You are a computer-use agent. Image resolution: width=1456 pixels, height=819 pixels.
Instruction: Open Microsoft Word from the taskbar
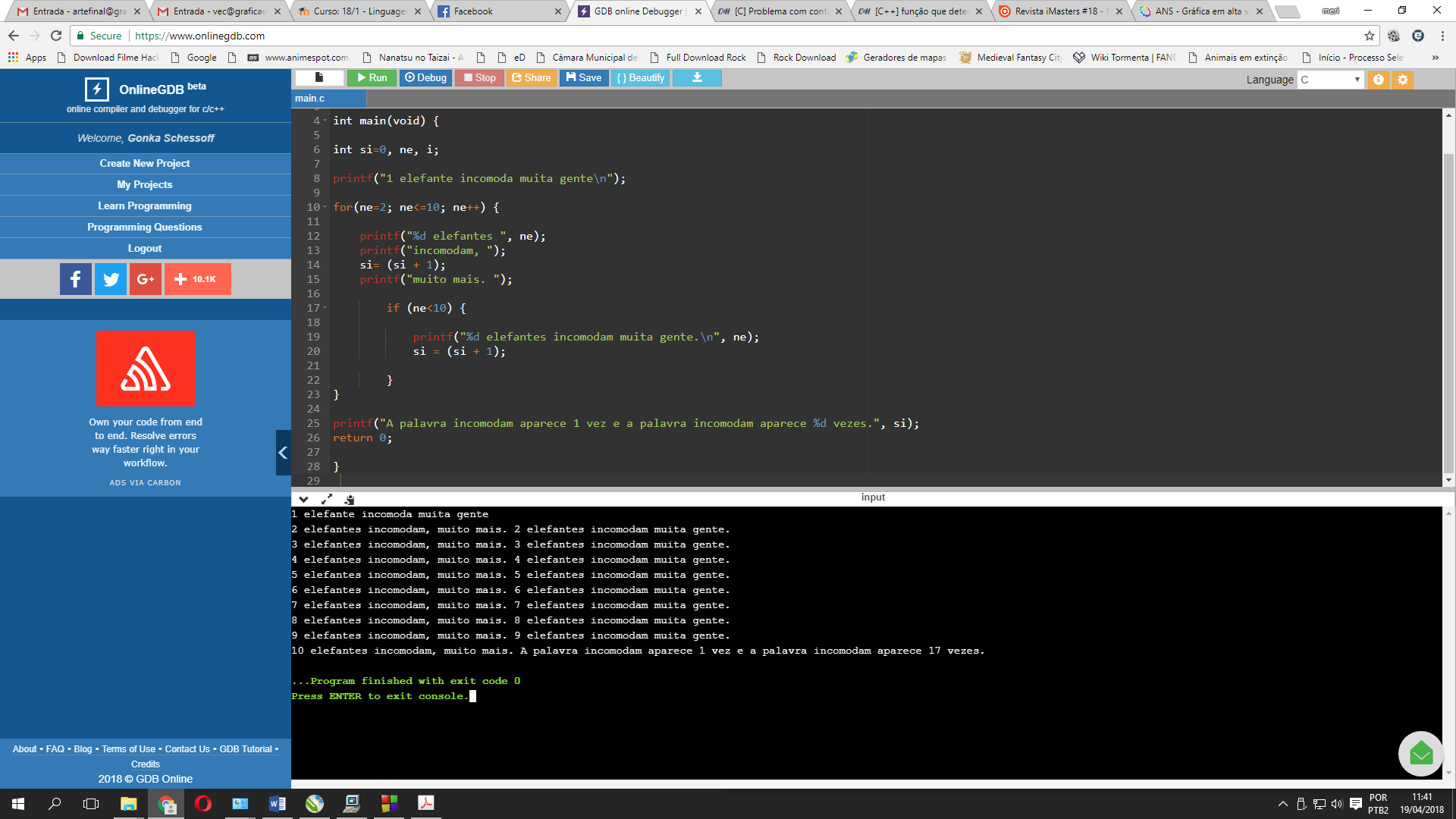pos(278,804)
